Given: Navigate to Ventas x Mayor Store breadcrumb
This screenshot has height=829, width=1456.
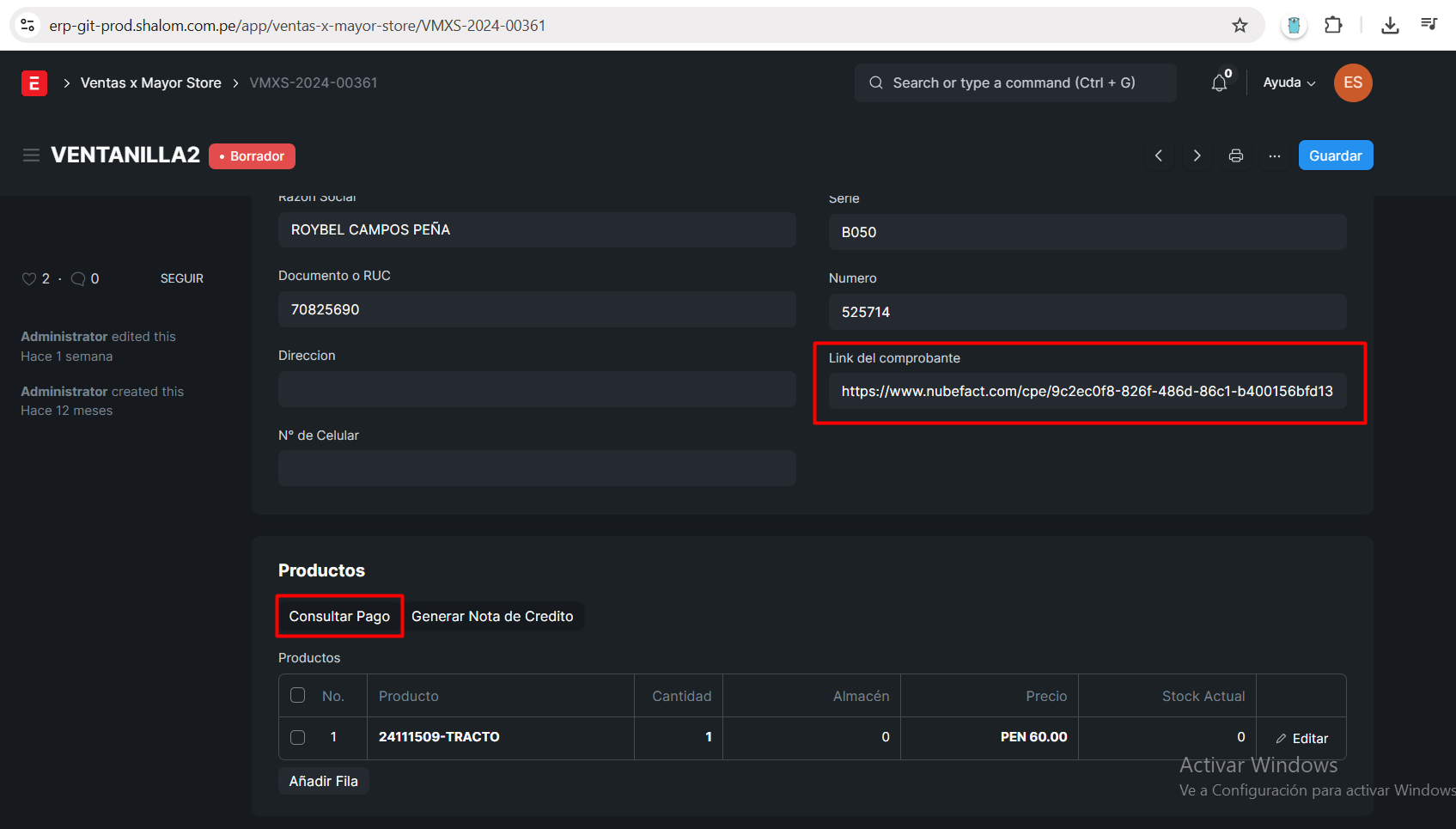Looking at the screenshot, I should coord(151,83).
